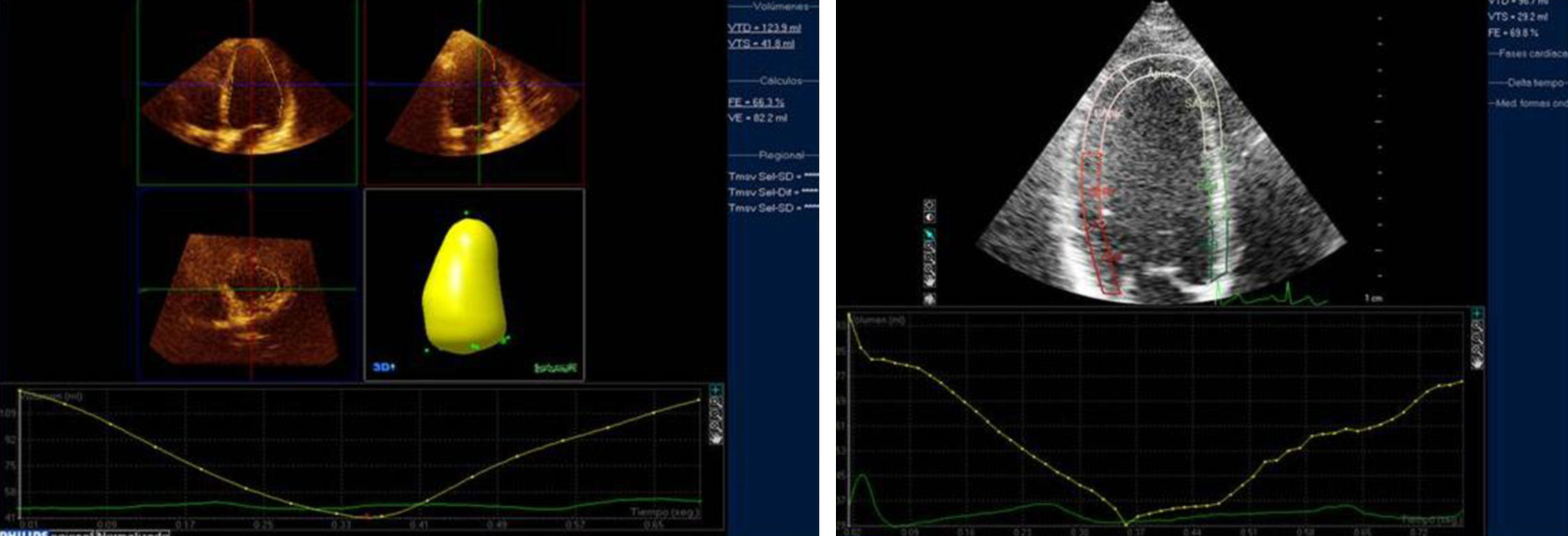Expand the Volúmenes section in results panel

pyautogui.click(x=775, y=7)
